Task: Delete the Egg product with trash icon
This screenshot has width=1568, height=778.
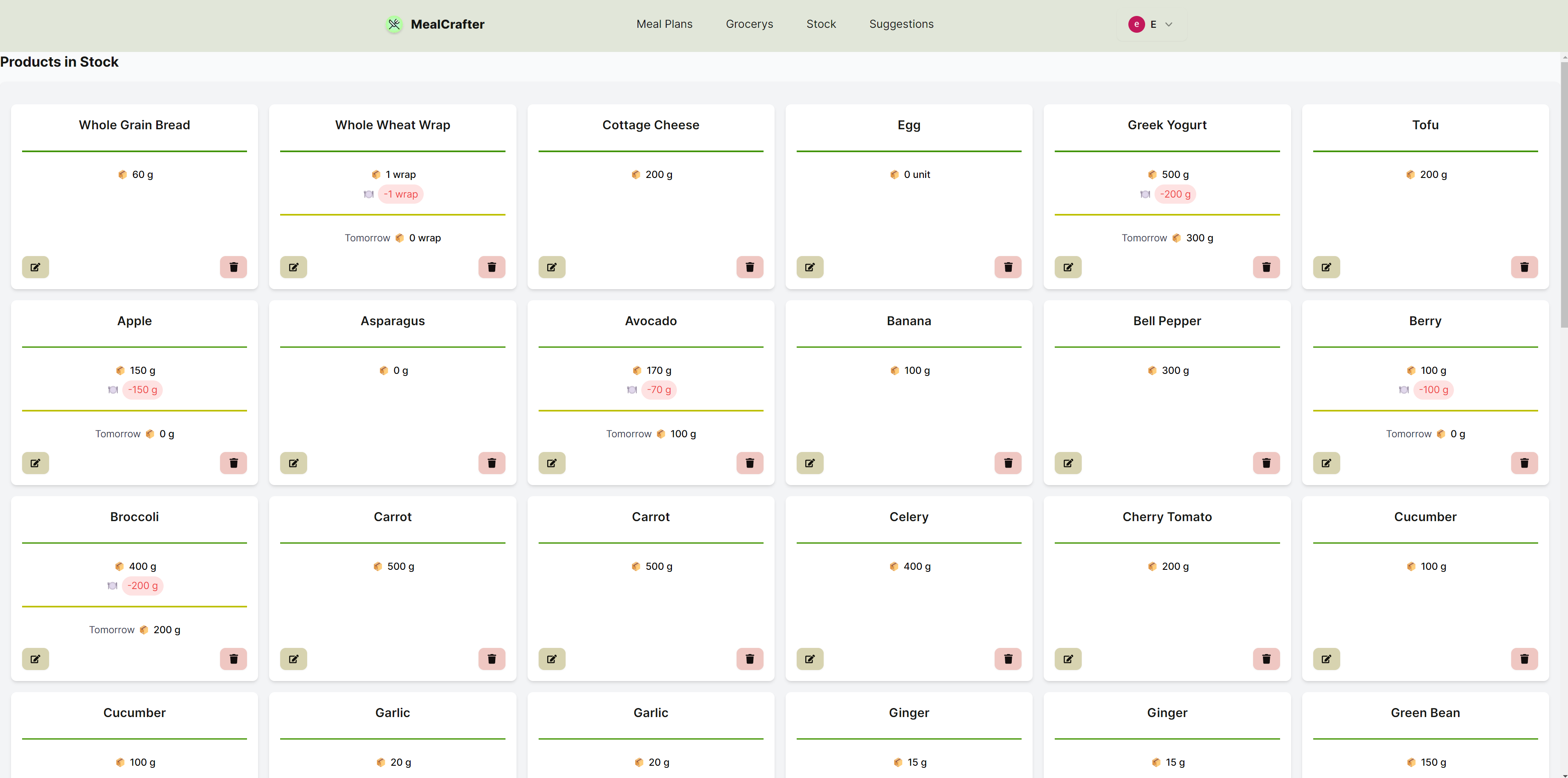Action: pyautogui.click(x=1008, y=267)
